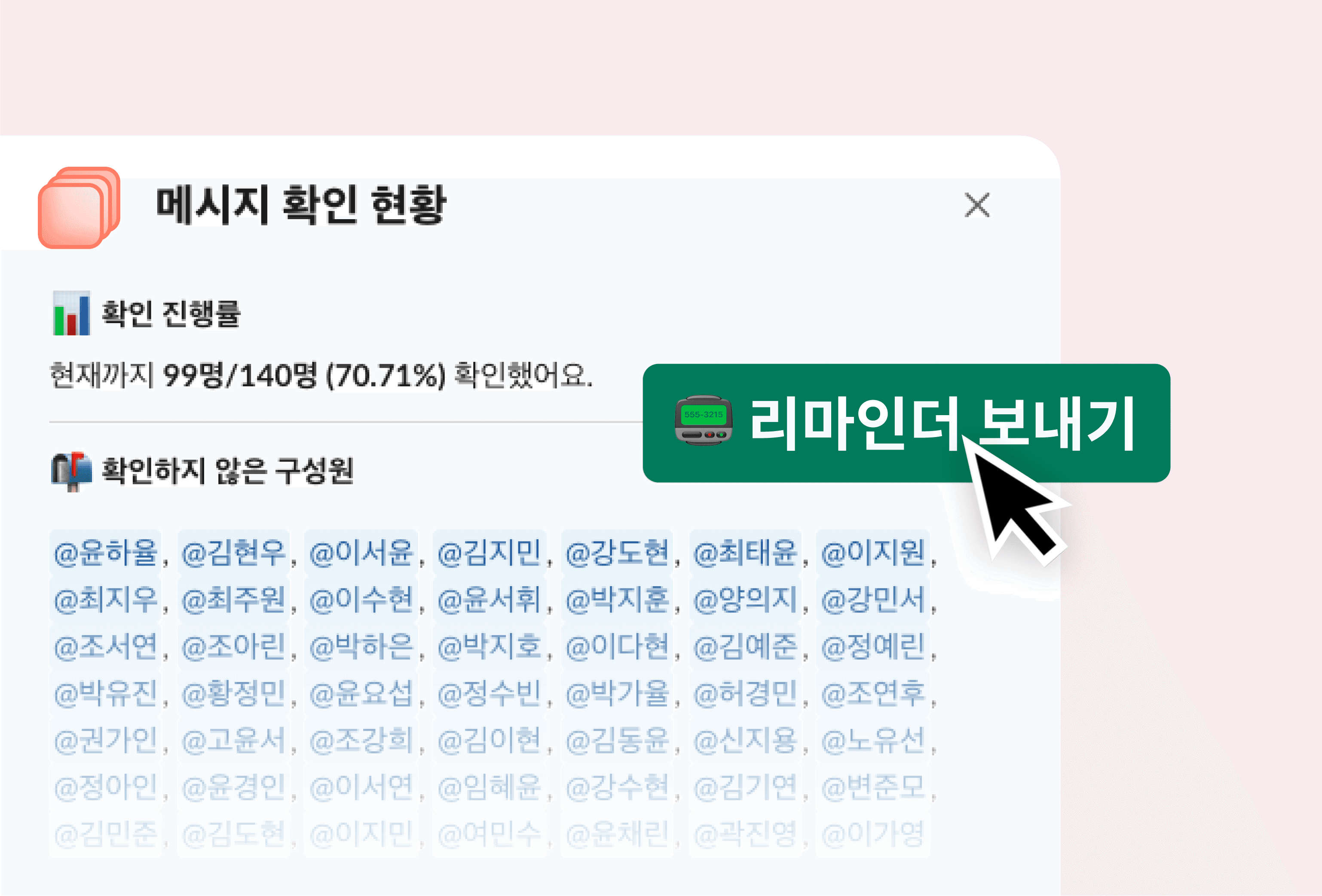Close the 메시지 확인 현황 dialog
1322x896 pixels.
point(977,205)
